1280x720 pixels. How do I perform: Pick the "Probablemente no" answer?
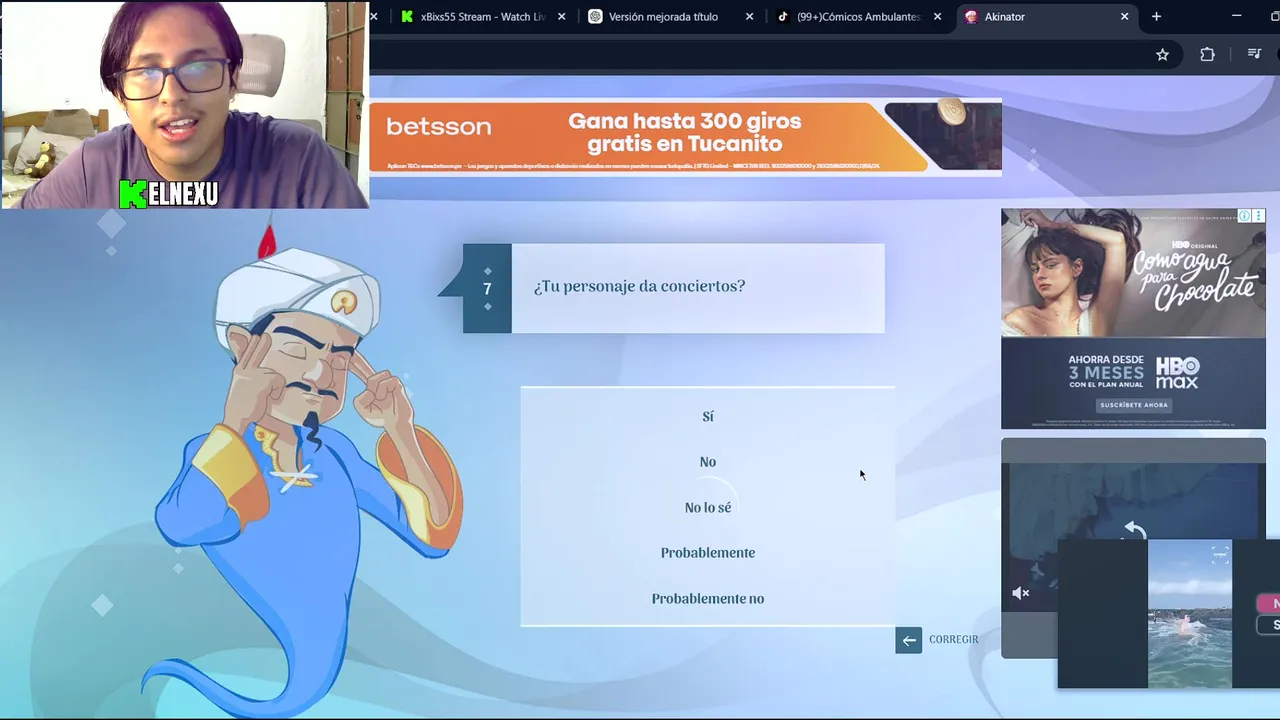pyautogui.click(x=707, y=599)
